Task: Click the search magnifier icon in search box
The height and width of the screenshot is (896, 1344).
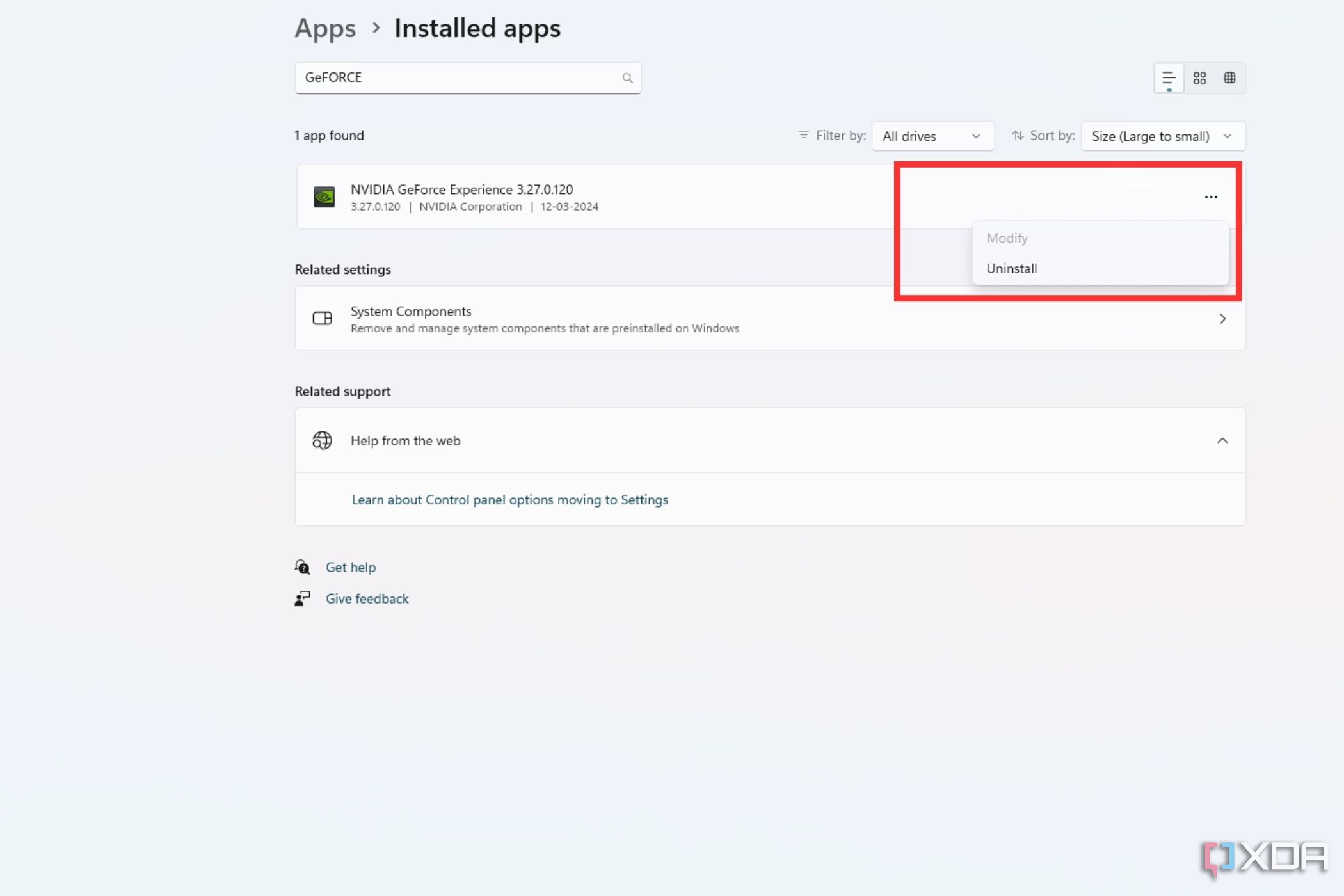Action: [627, 77]
